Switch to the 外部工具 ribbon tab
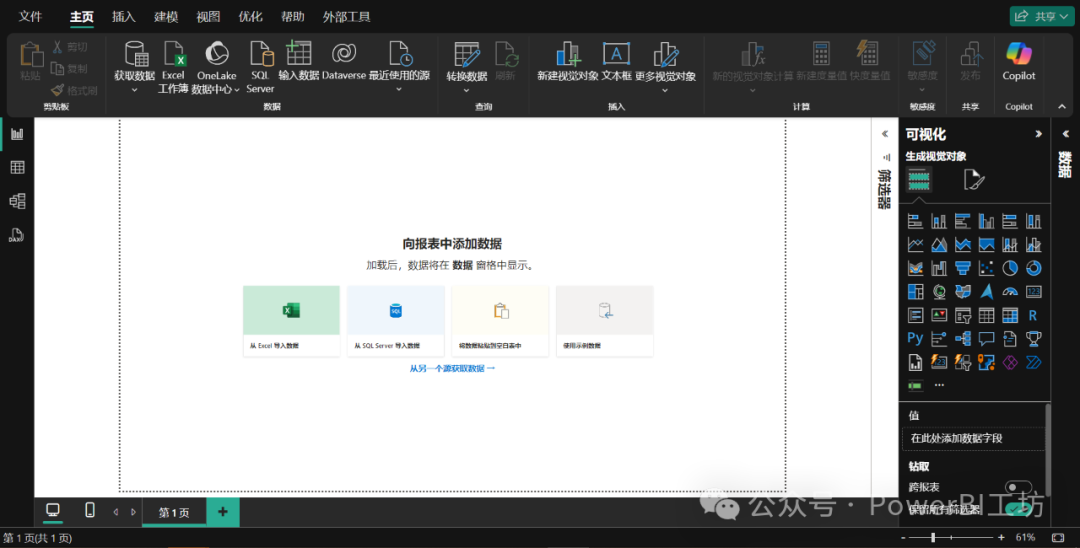This screenshot has width=1080, height=548. tap(346, 17)
